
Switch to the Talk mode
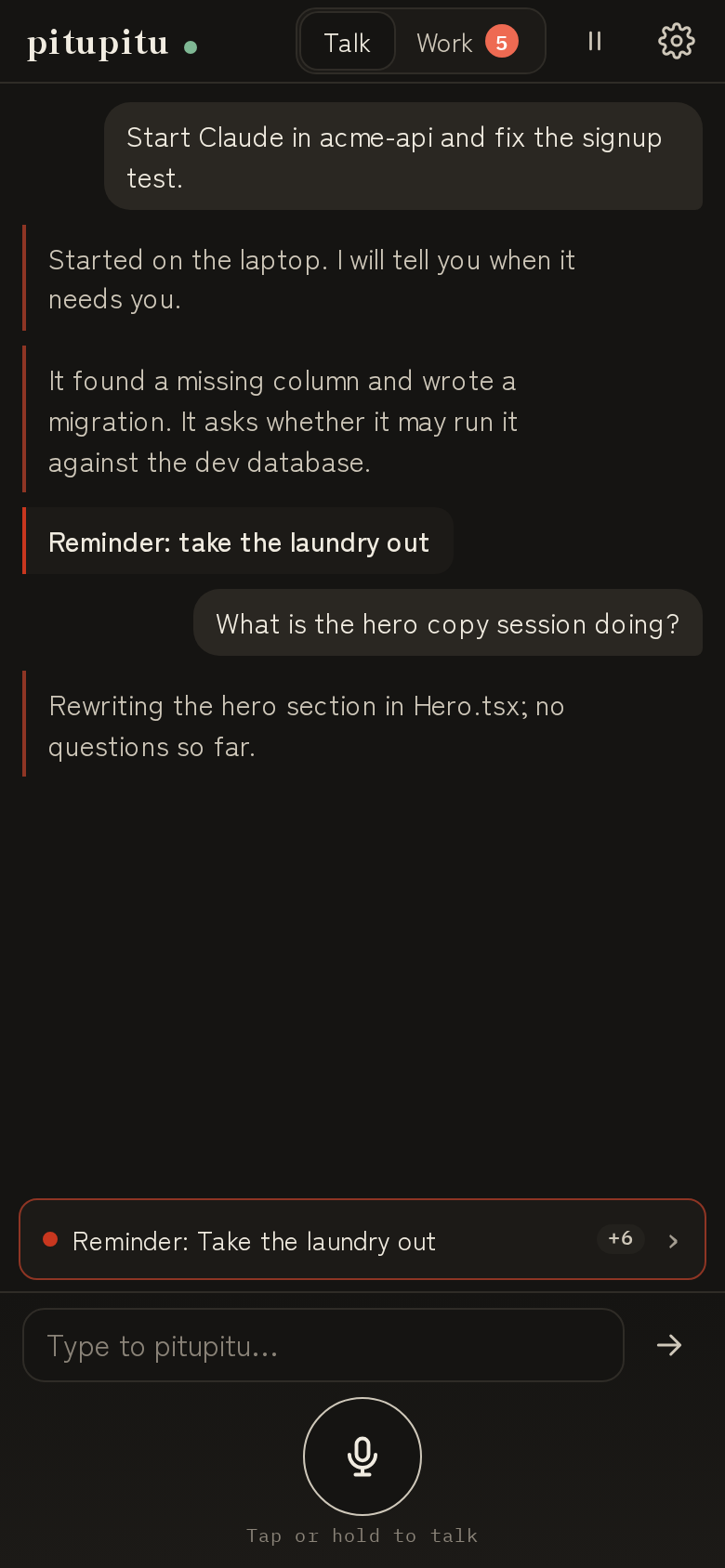coord(348,43)
